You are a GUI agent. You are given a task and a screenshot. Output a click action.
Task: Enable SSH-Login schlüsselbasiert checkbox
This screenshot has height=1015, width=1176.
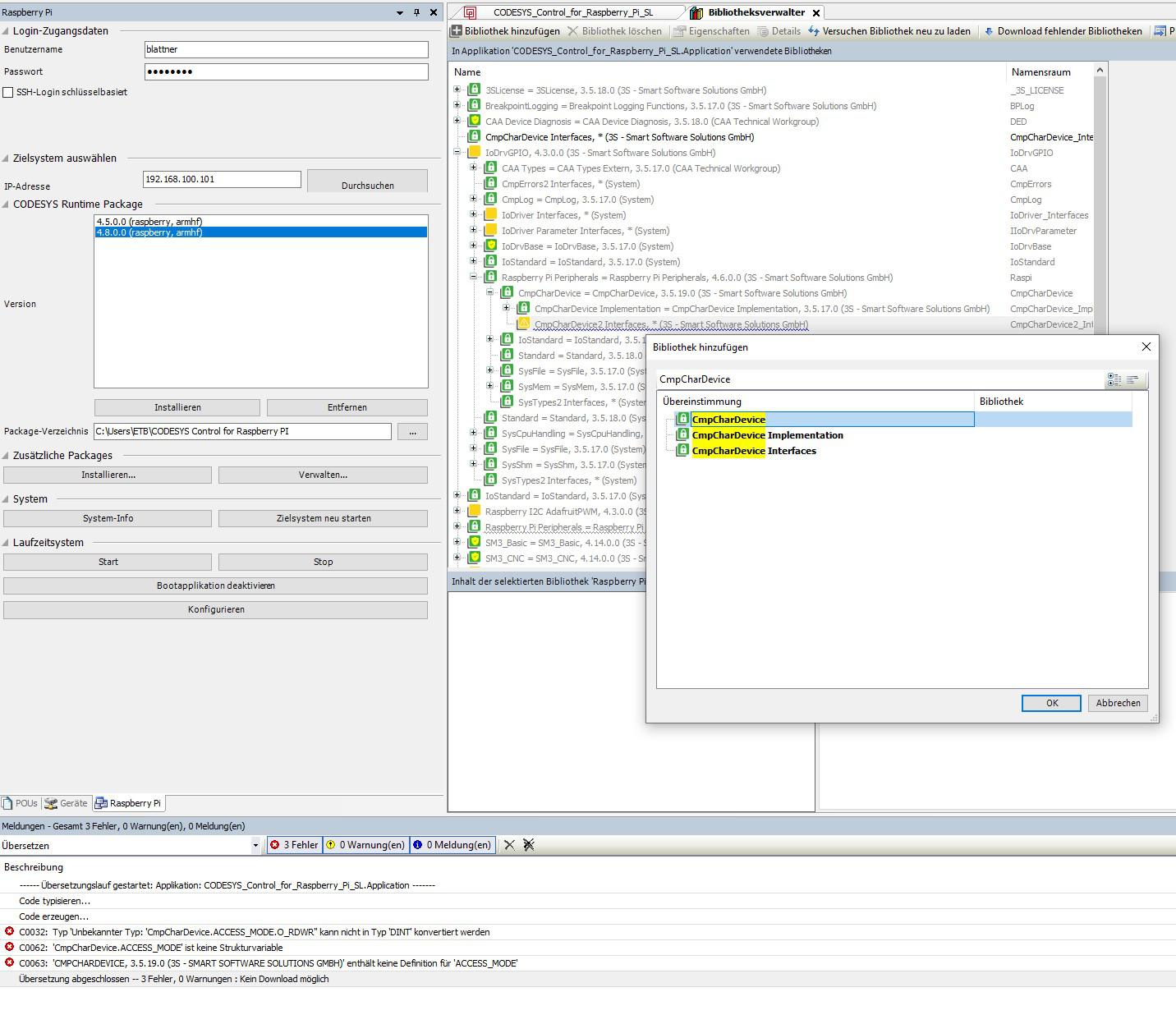tap(7, 92)
